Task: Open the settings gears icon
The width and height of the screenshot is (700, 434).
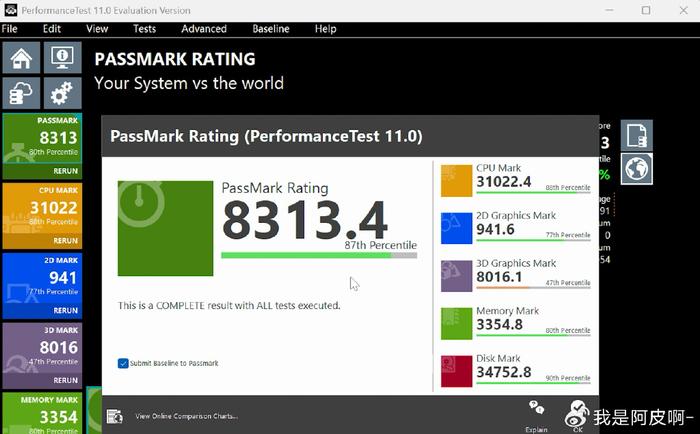Action: 62,93
